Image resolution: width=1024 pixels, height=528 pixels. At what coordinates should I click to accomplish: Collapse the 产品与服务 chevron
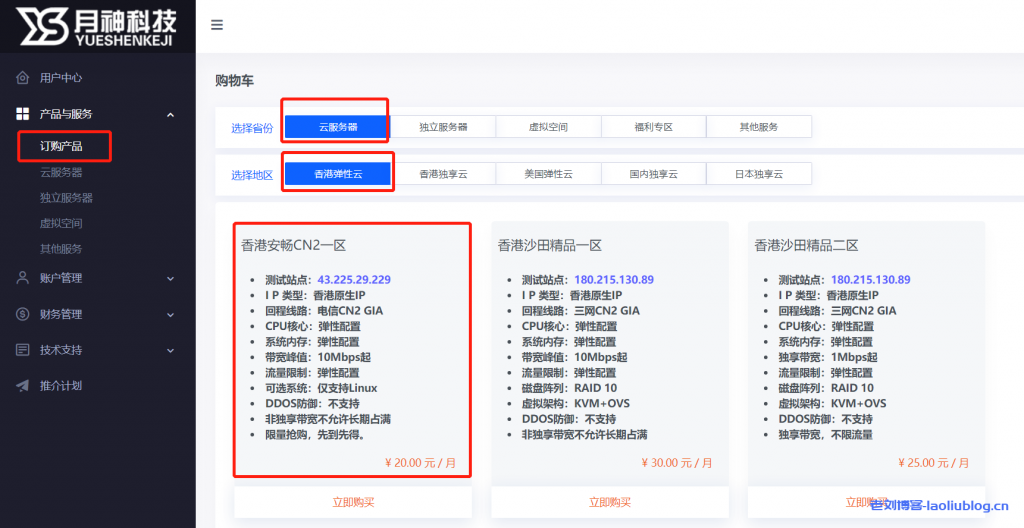click(170, 115)
